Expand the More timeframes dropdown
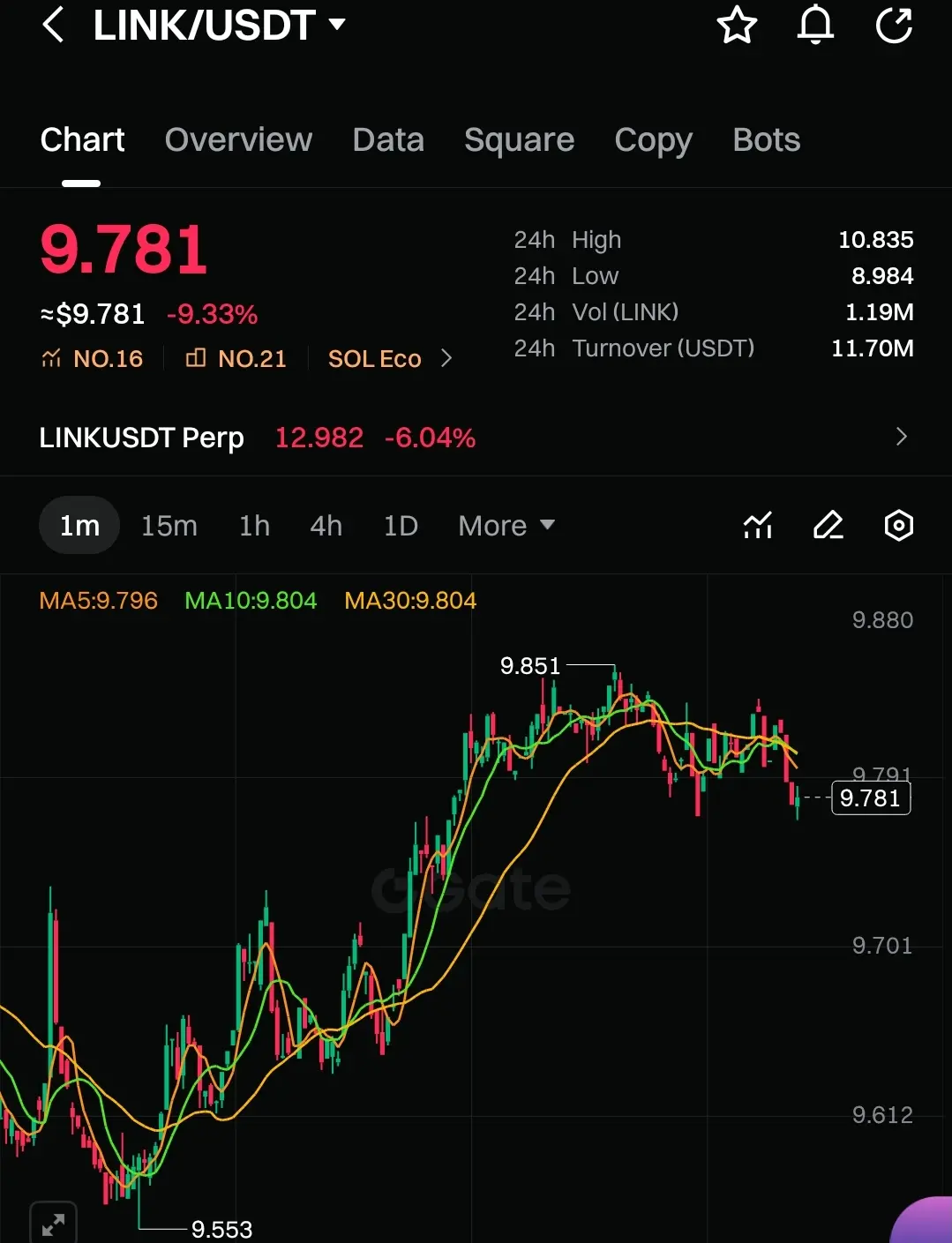The width and height of the screenshot is (952, 1243). point(506,526)
